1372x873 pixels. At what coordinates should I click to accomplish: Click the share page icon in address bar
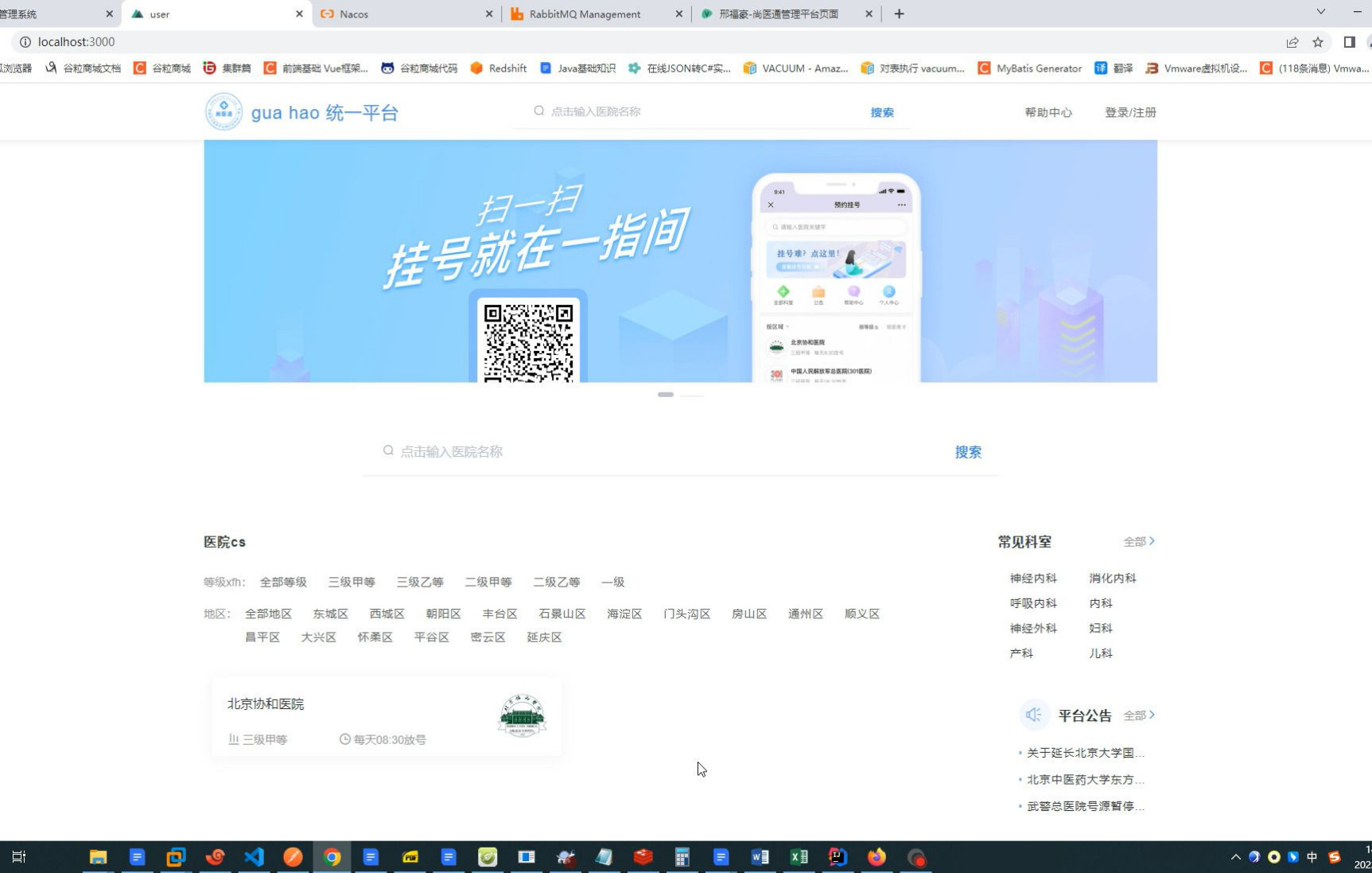1292,42
